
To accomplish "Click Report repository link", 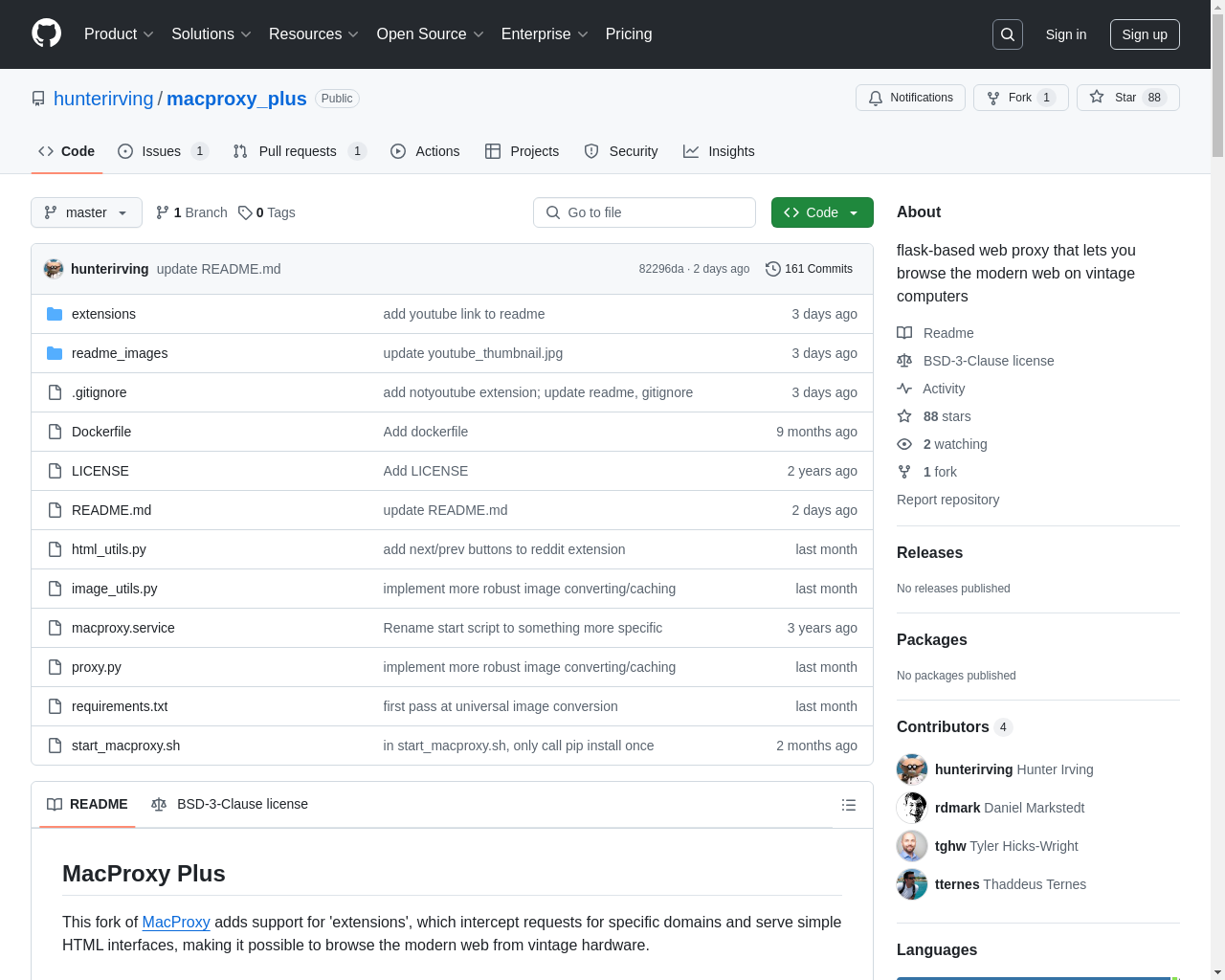I will [947, 500].
